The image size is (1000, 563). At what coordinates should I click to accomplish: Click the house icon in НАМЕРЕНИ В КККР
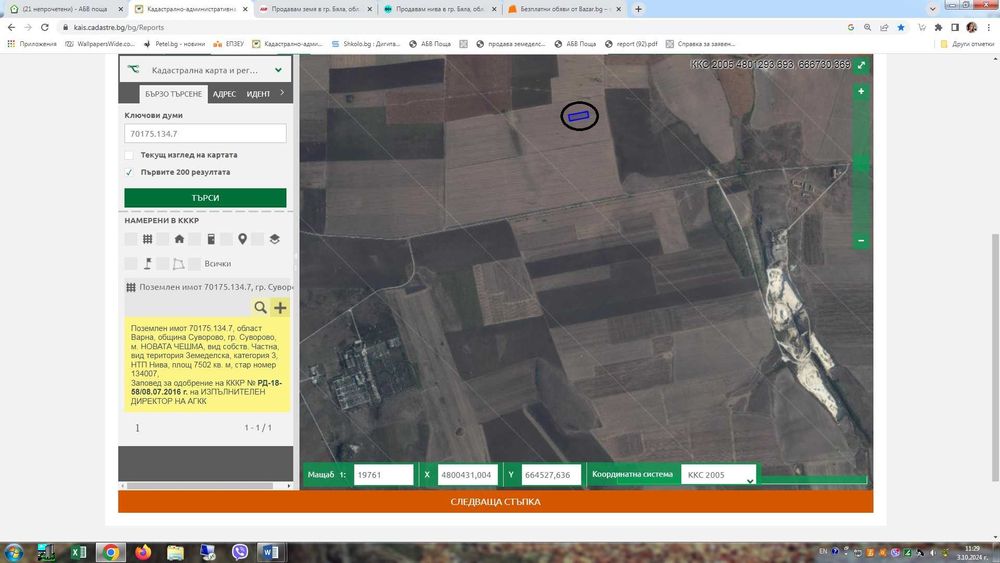pyautogui.click(x=179, y=239)
